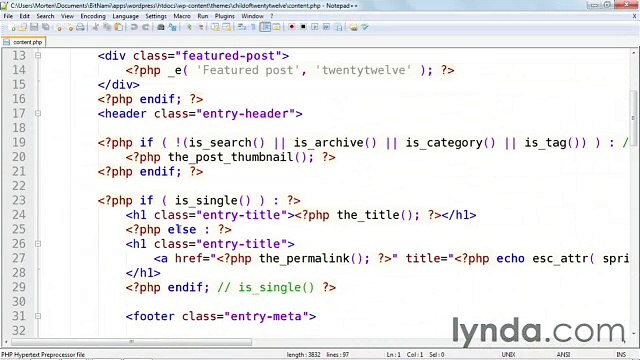
Task: Click the INS insert mode status field
Action: tap(621, 355)
